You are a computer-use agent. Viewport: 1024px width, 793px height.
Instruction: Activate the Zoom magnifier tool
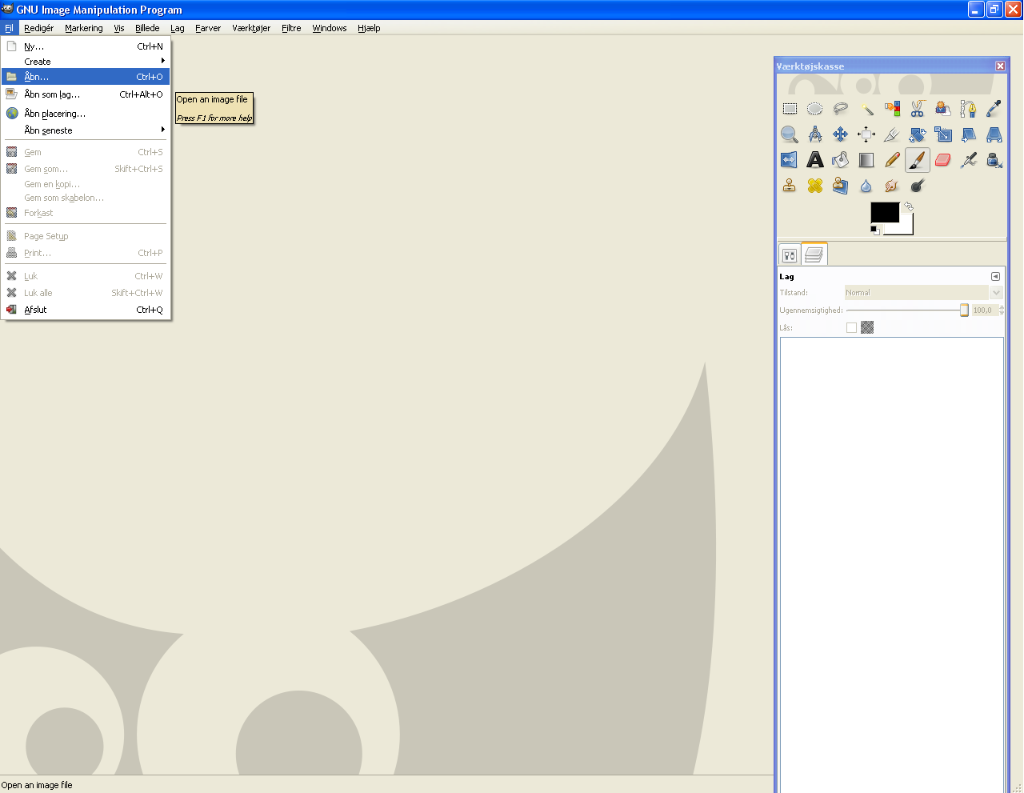789,134
